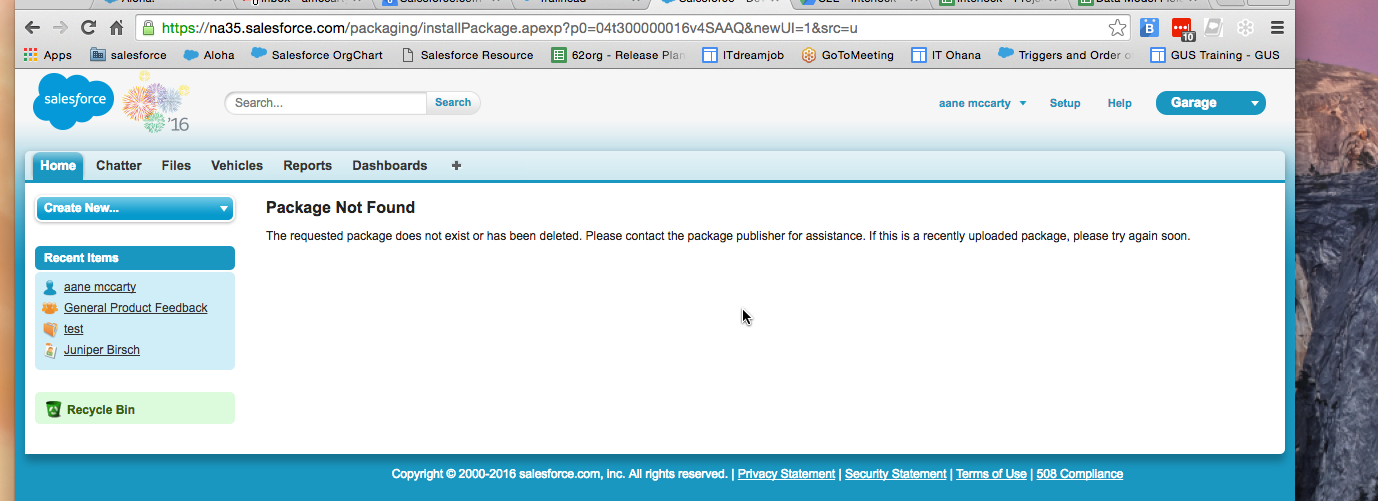
Task: Click the snowflake extension icon
Action: [1245, 28]
